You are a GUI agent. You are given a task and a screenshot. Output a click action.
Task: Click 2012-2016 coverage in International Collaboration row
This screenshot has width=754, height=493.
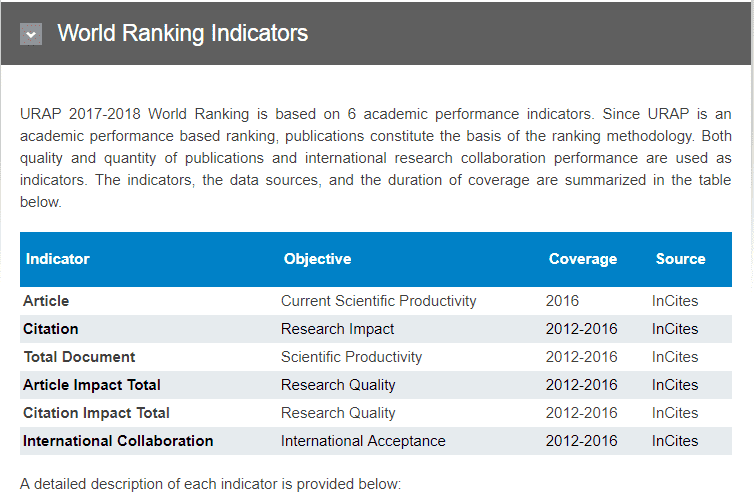click(x=581, y=441)
